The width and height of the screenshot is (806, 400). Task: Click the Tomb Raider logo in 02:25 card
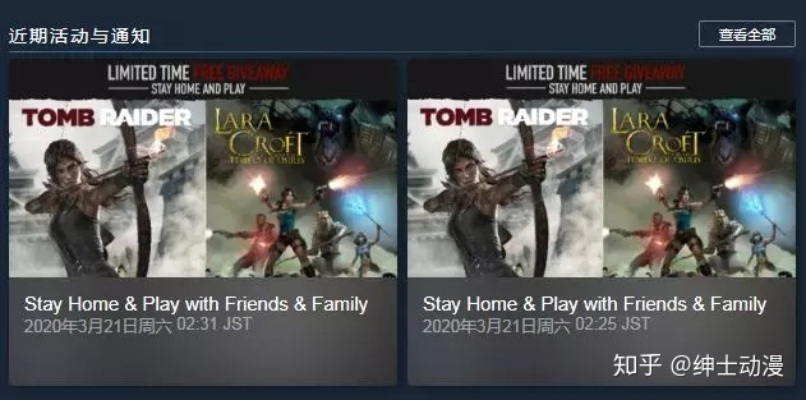click(504, 117)
